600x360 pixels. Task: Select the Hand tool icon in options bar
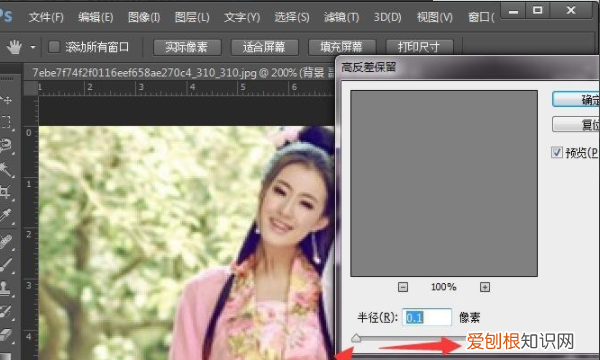(x=14, y=47)
